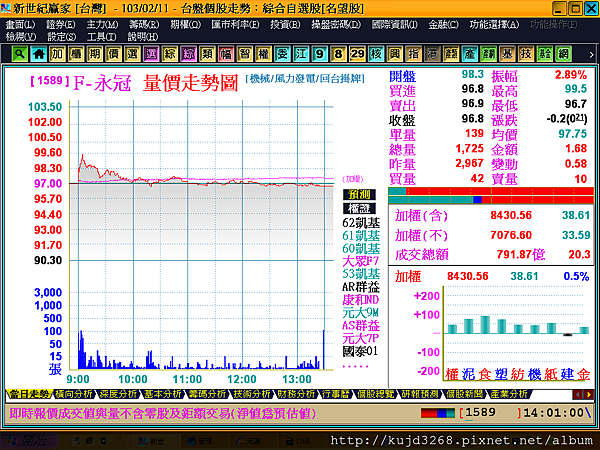Open the yellow 綜 toolbar icon
600x450 pixels.
(170, 54)
